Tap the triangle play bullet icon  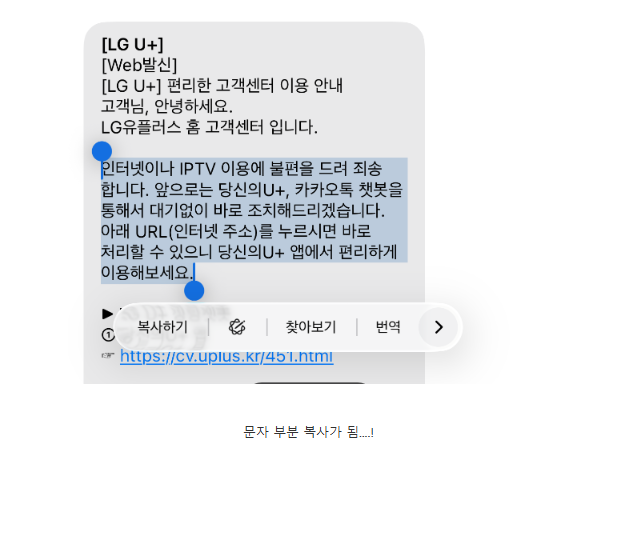tap(107, 314)
